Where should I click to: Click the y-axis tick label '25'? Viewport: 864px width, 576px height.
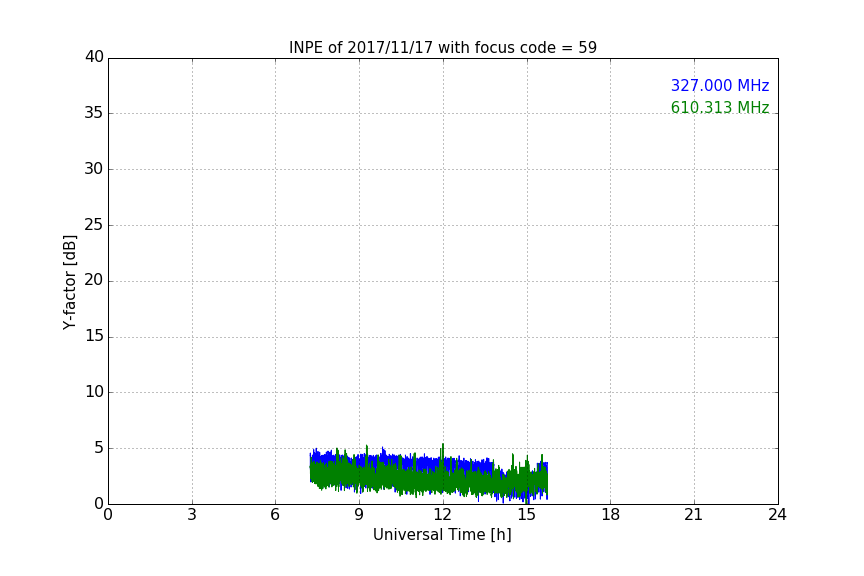click(x=94, y=224)
